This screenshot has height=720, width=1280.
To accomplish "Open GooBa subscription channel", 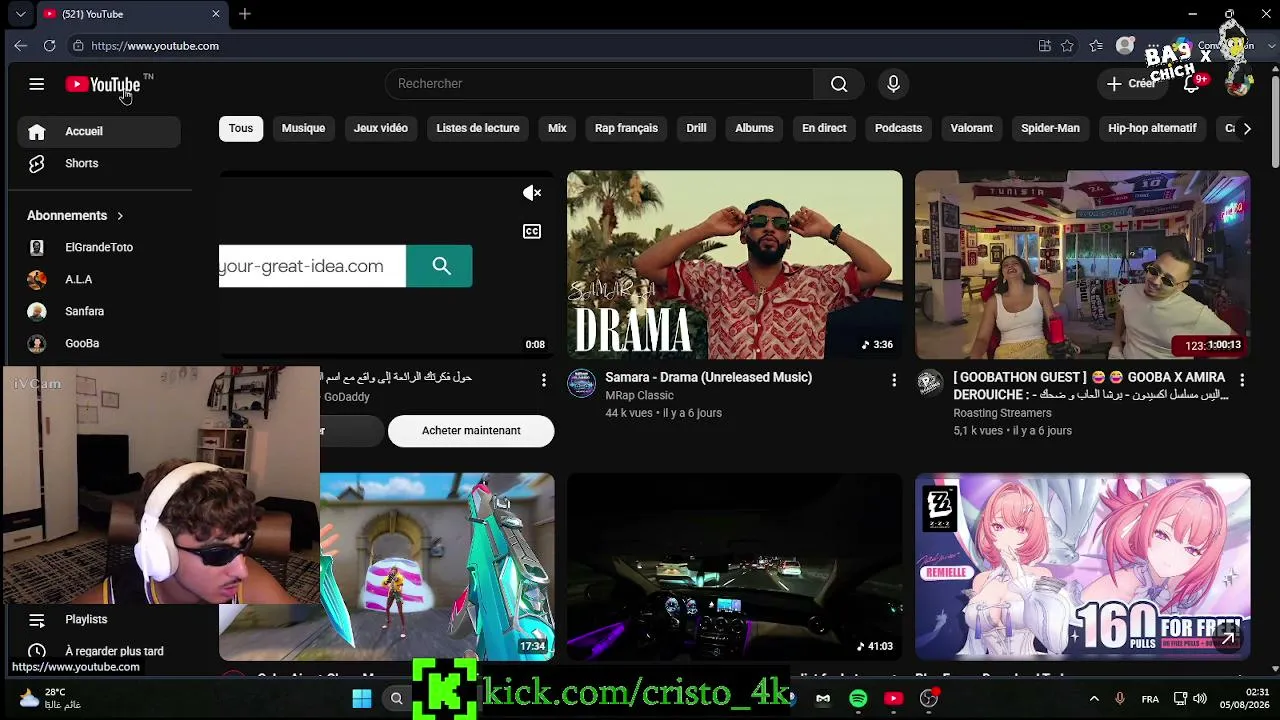I will tap(99, 344).
